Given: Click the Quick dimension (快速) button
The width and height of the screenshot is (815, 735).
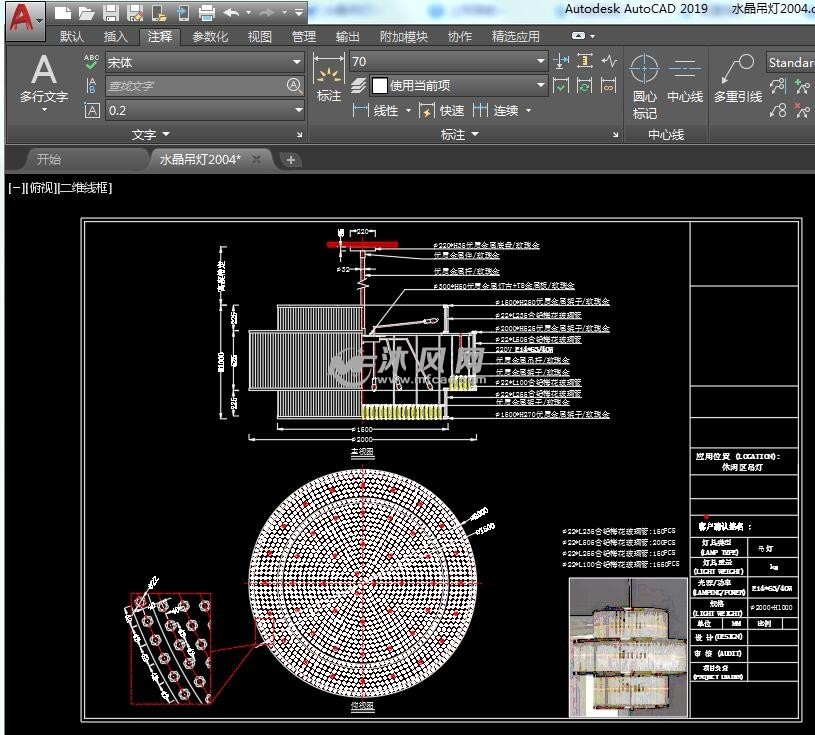Looking at the screenshot, I should 442,110.
